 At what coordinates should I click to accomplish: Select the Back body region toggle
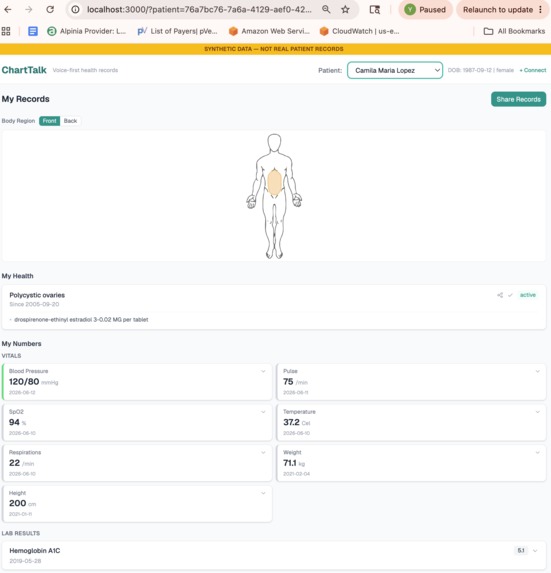pyautogui.click(x=71, y=121)
